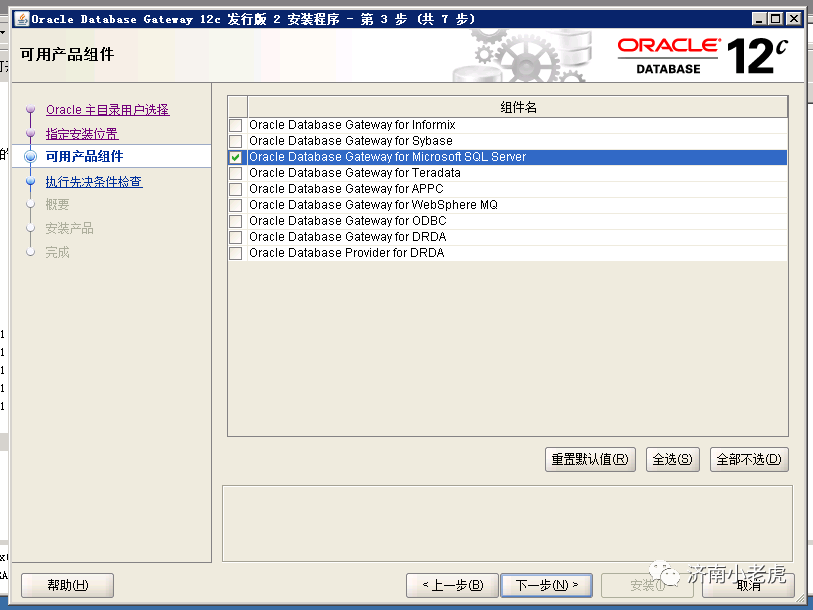Click step bullet beside 指定安装位置
Image resolution: width=813 pixels, height=610 pixels.
click(x=31, y=133)
